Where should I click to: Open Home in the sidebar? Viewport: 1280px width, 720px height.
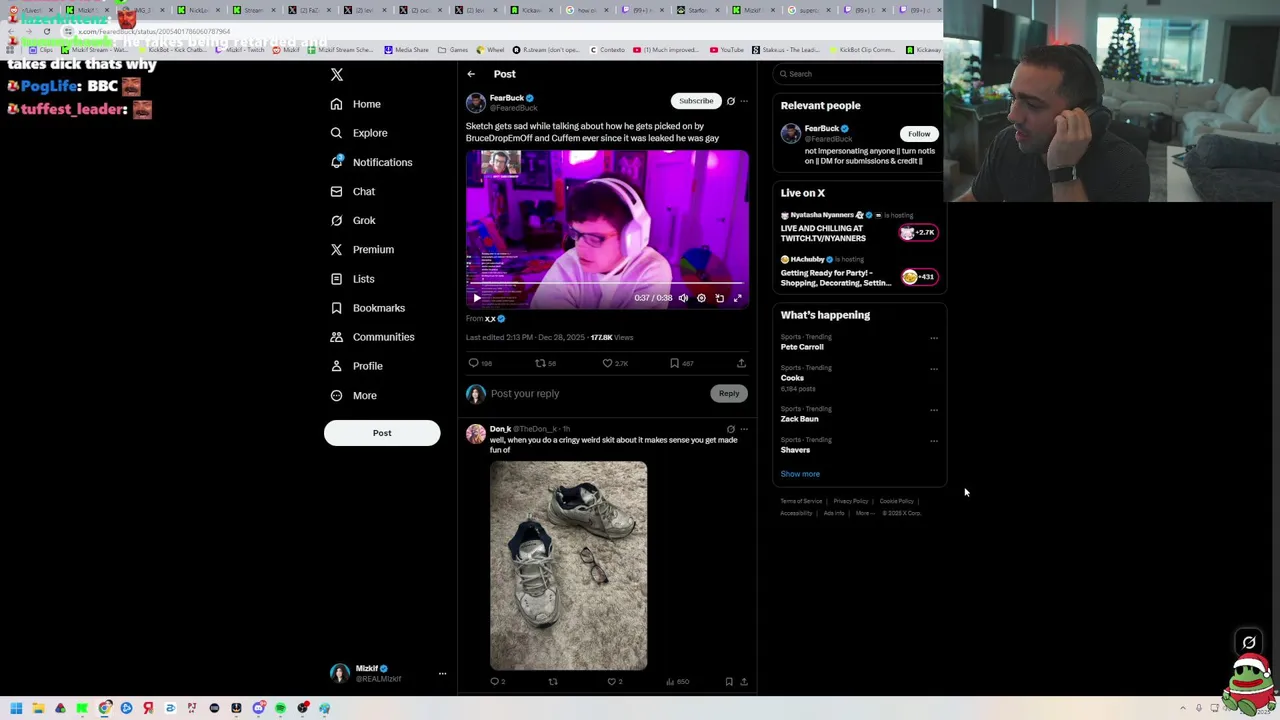click(355, 104)
